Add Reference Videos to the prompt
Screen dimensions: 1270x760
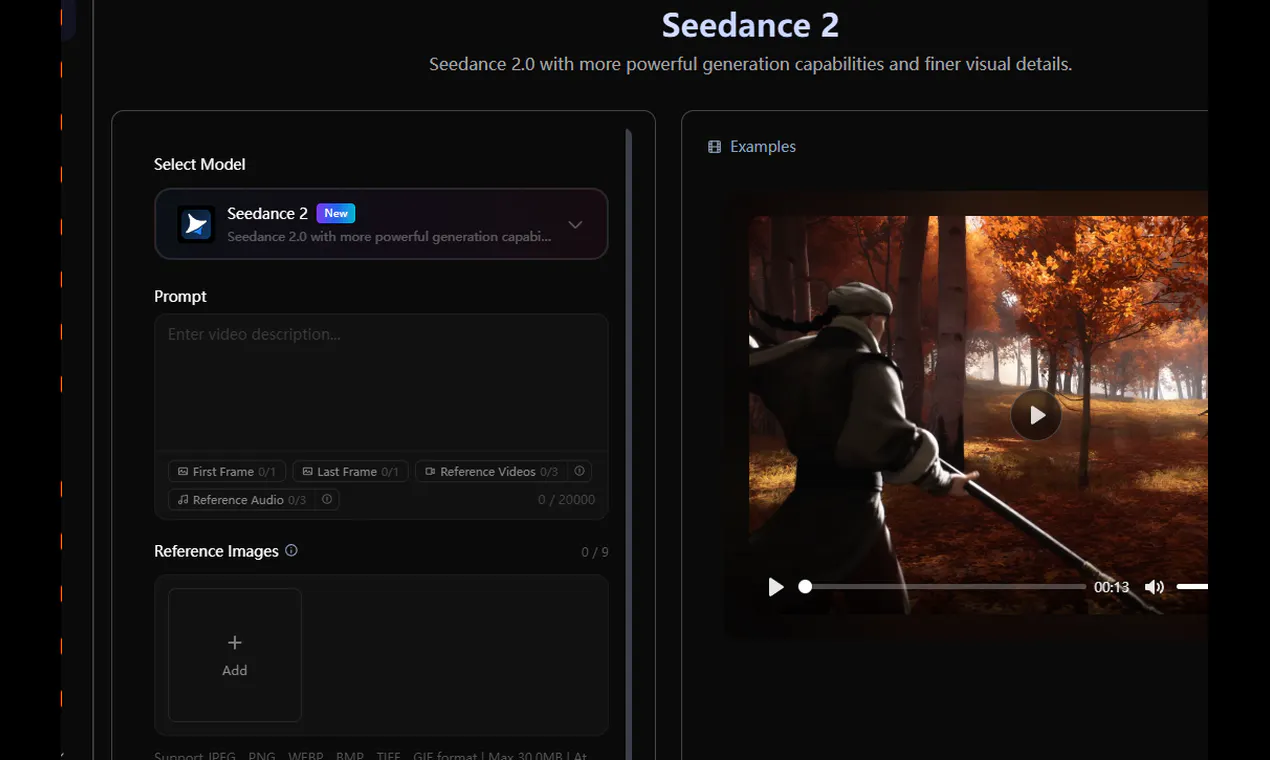(491, 471)
